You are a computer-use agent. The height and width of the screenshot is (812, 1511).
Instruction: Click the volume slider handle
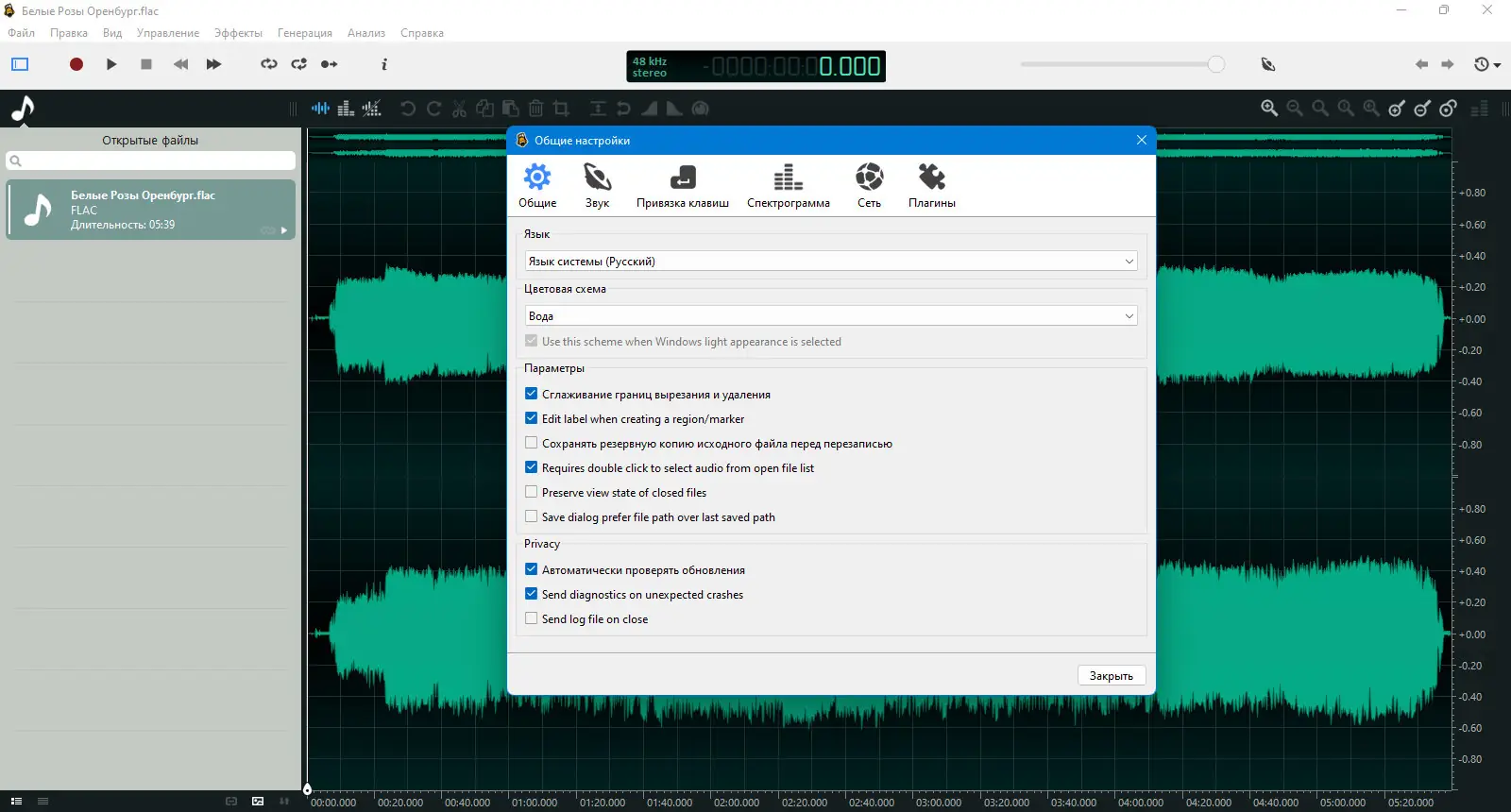click(x=1216, y=64)
